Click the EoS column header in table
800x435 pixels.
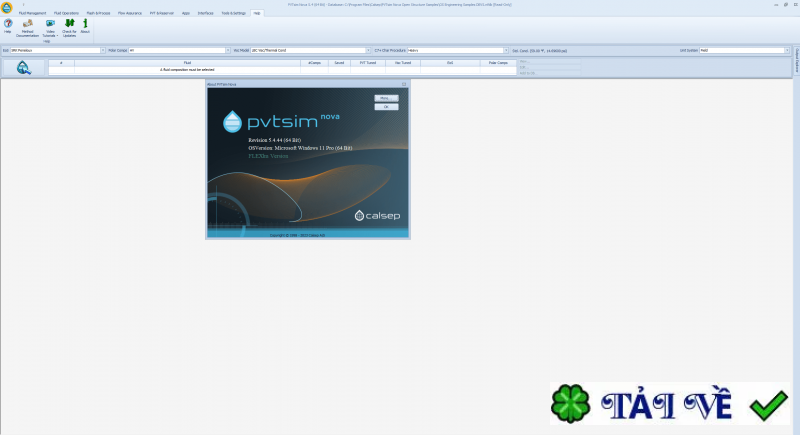pyautogui.click(x=450, y=63)
